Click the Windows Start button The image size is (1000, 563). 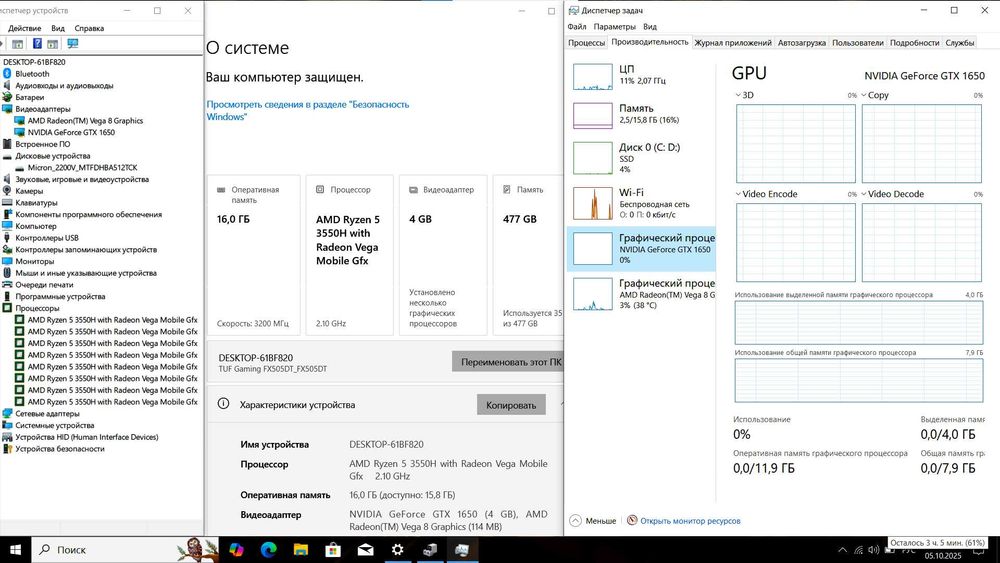tap(15, 550)
